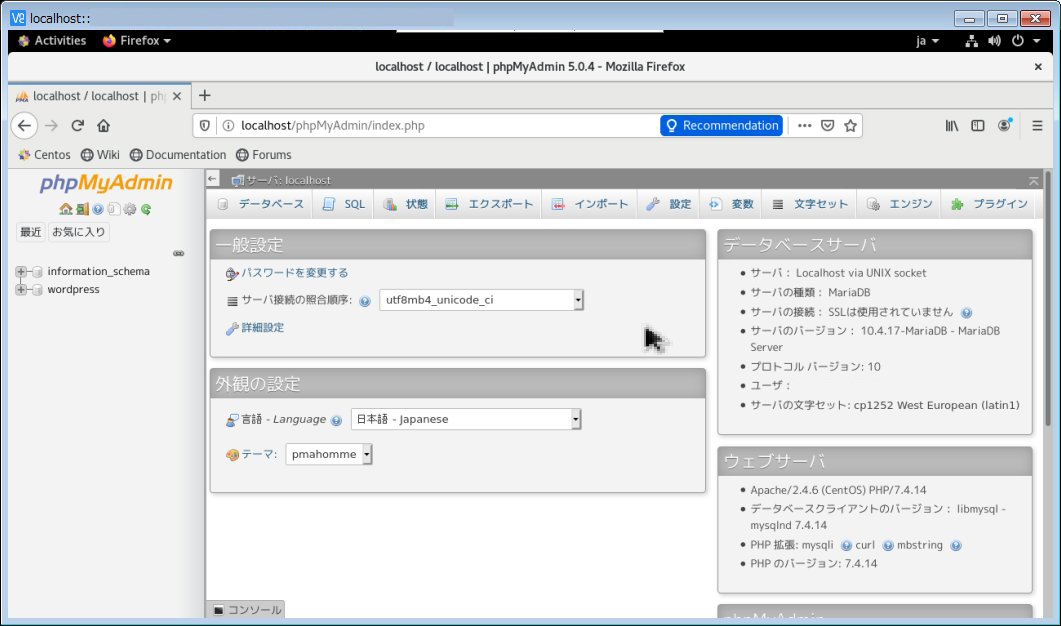Screen dimensions: 1061x626
Task: Open Firefox account icon
Action: [x=1004, y=125]
